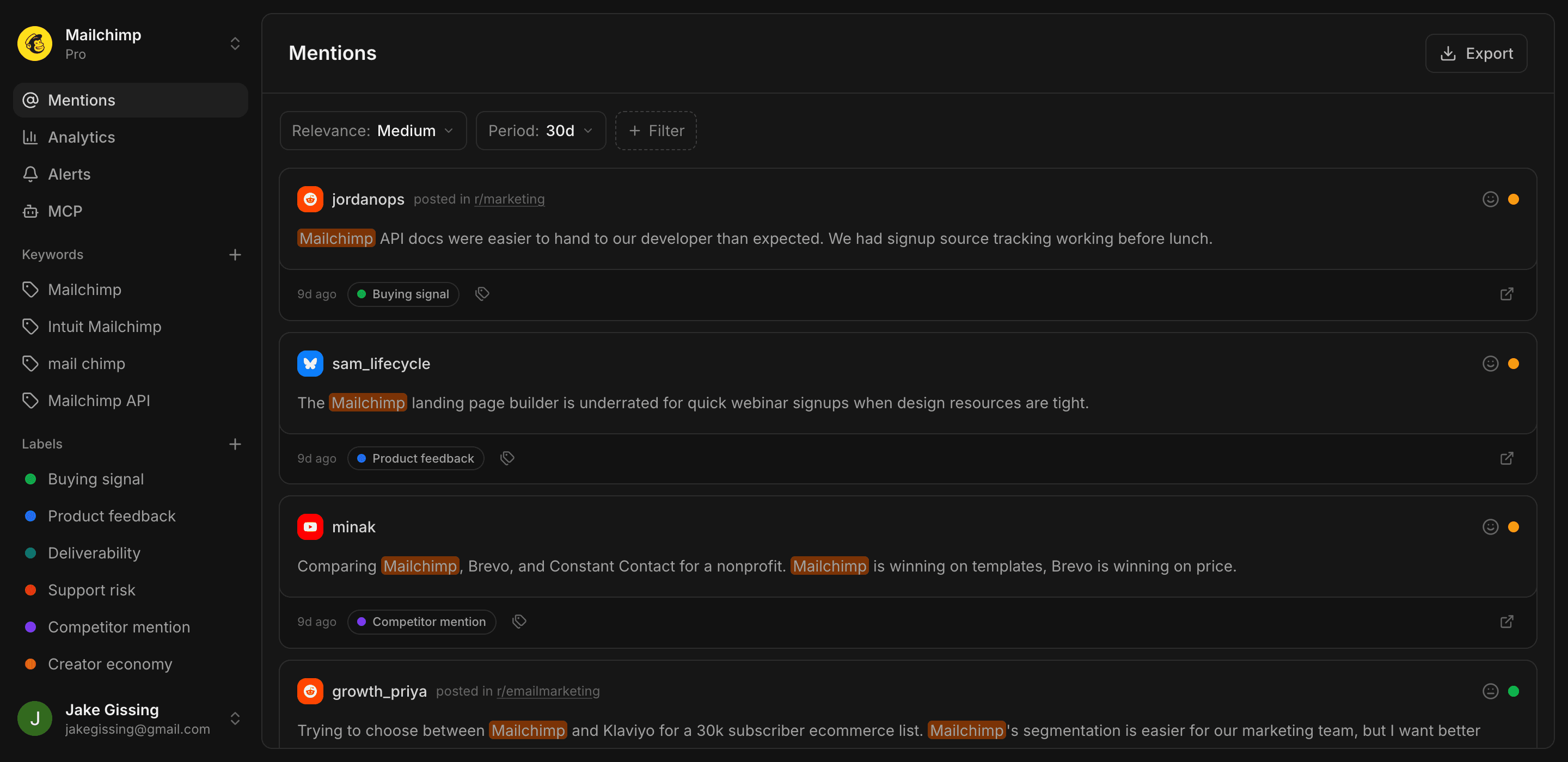Set sentiment on sam_lifecycle mention
The image size is (1568, 762).
pos(1490,364)
